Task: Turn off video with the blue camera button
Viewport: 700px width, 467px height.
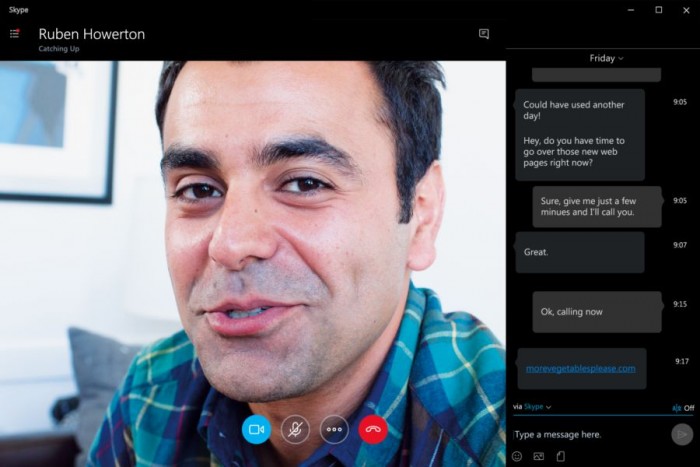Action: [x=256, y=429]
